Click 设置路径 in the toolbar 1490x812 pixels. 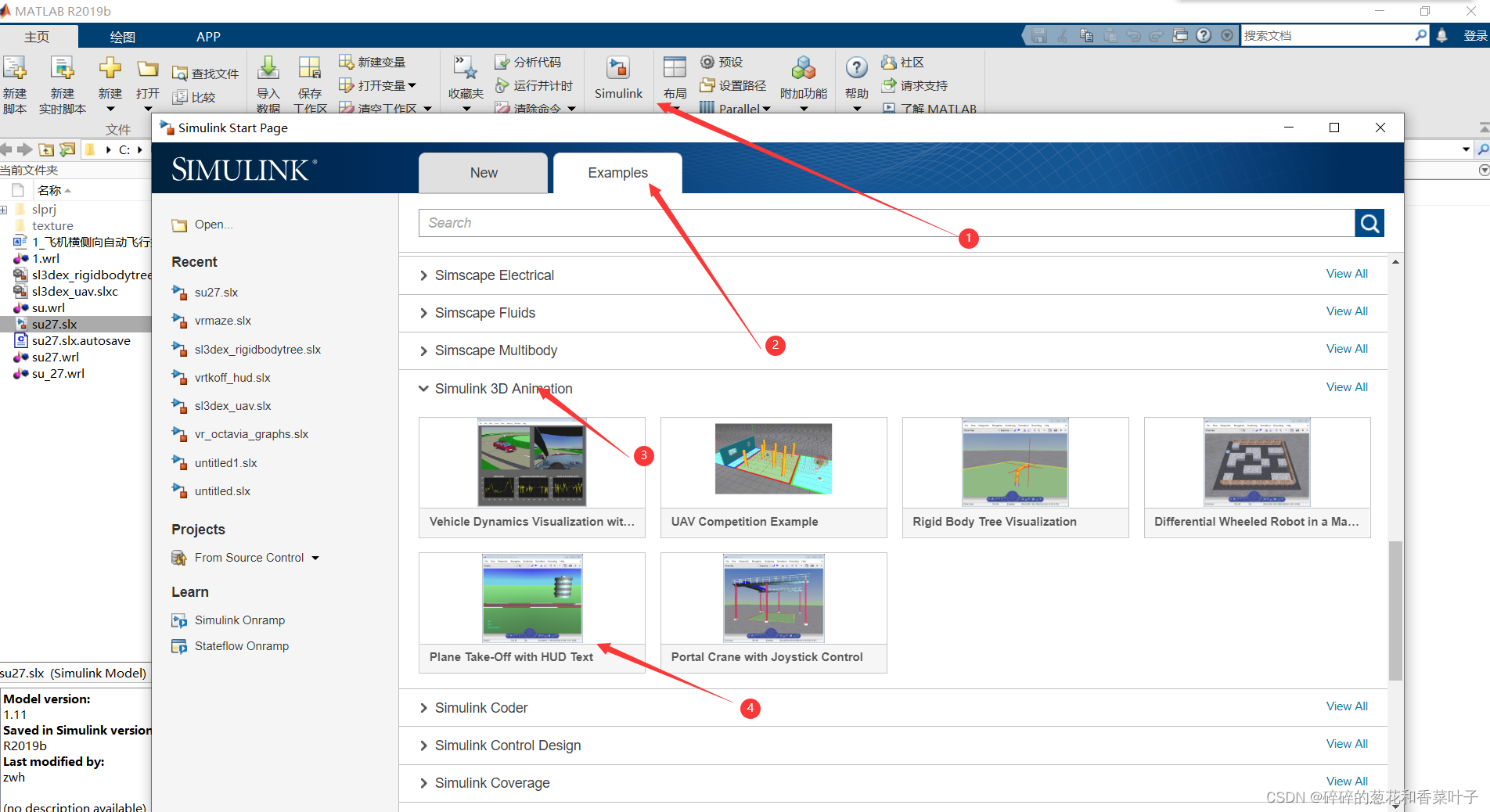733,85
